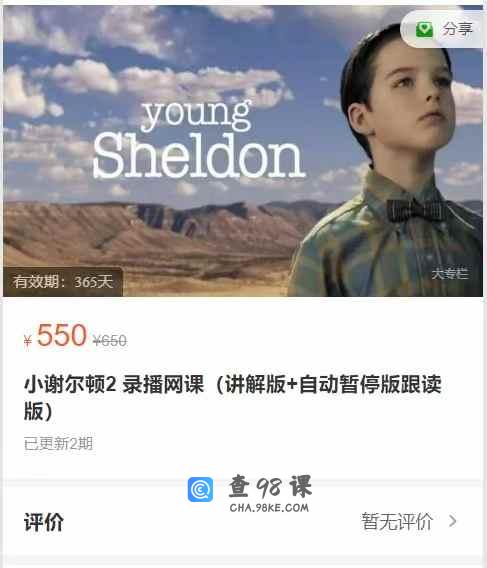Click the crossed-out ¥650 original price
The image size is (487, 568).
[110, 341]
